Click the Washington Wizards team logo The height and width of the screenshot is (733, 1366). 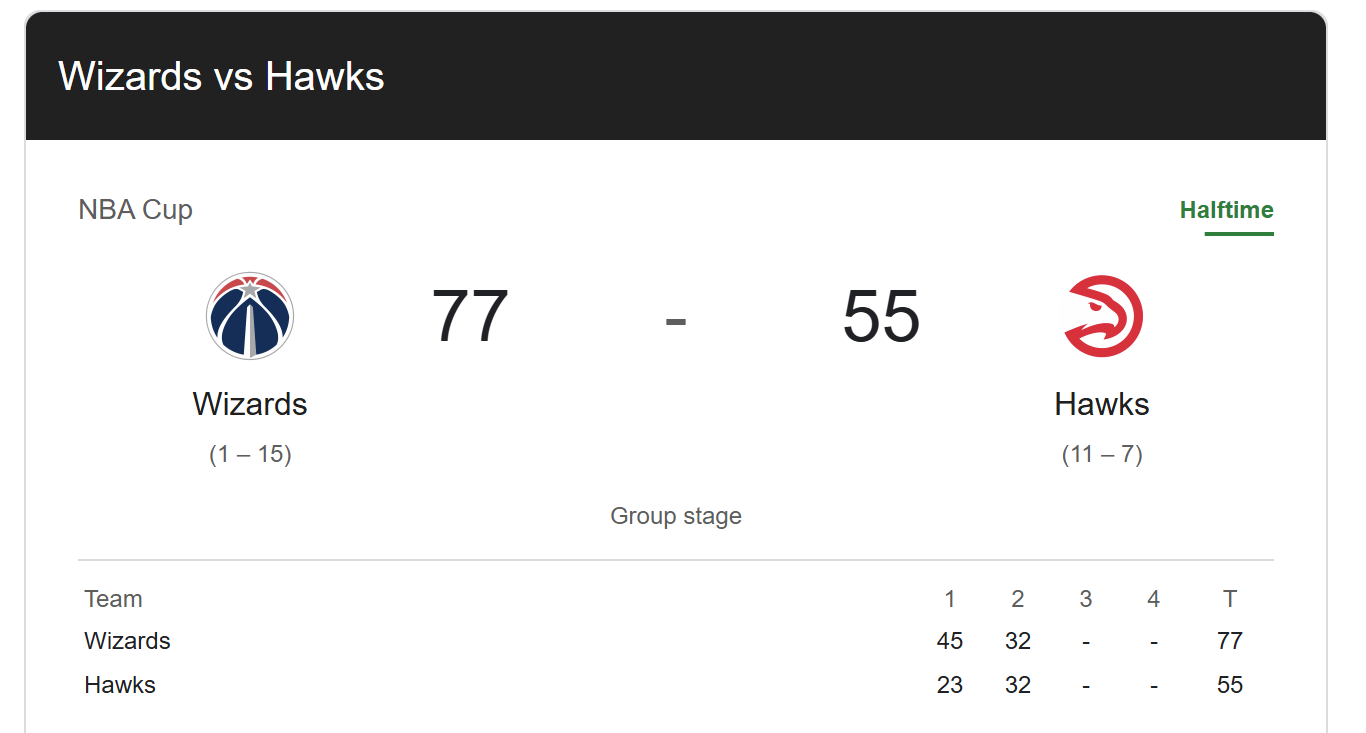point(250,316)
